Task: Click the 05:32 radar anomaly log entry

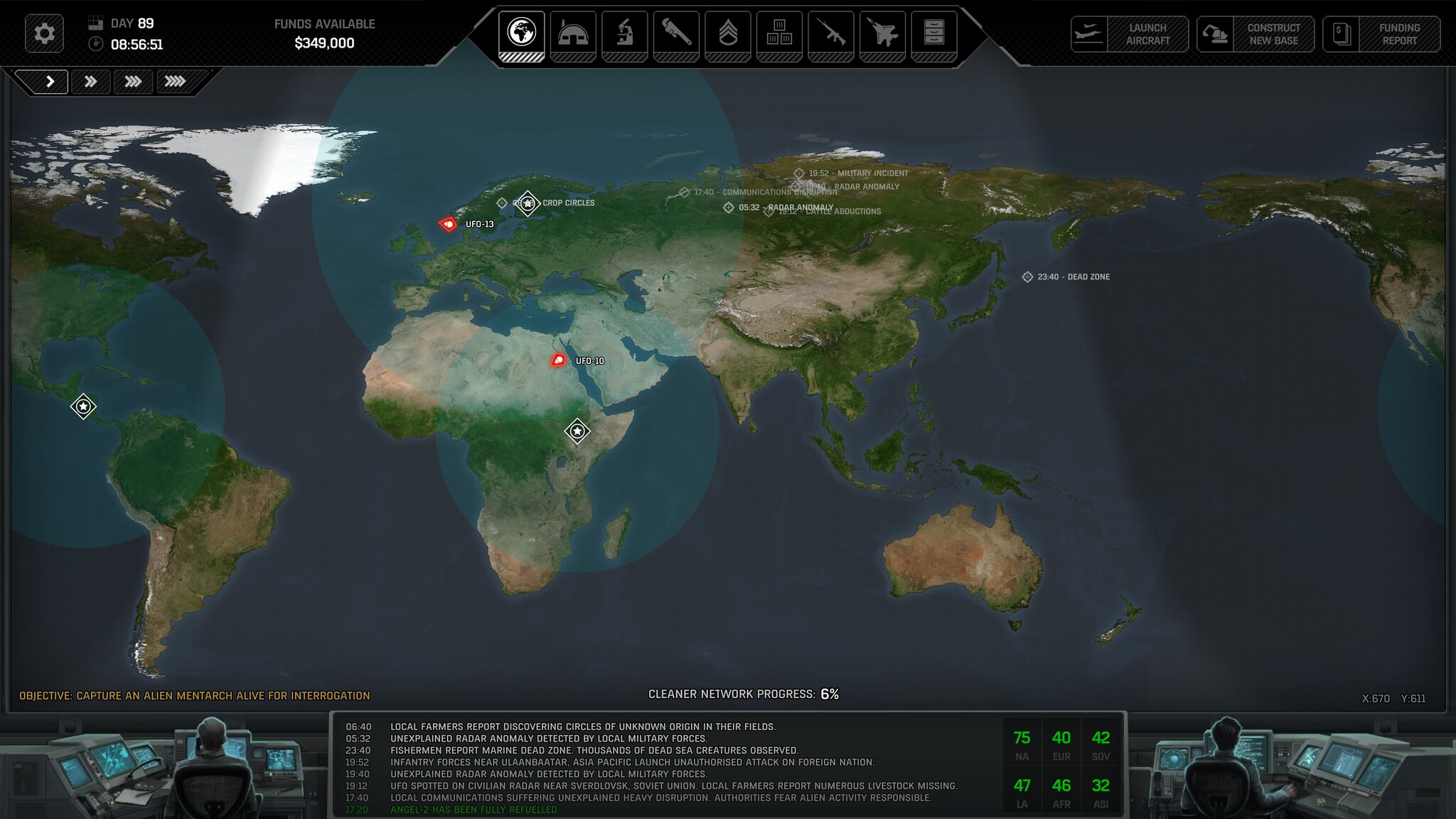Action: 527,739
